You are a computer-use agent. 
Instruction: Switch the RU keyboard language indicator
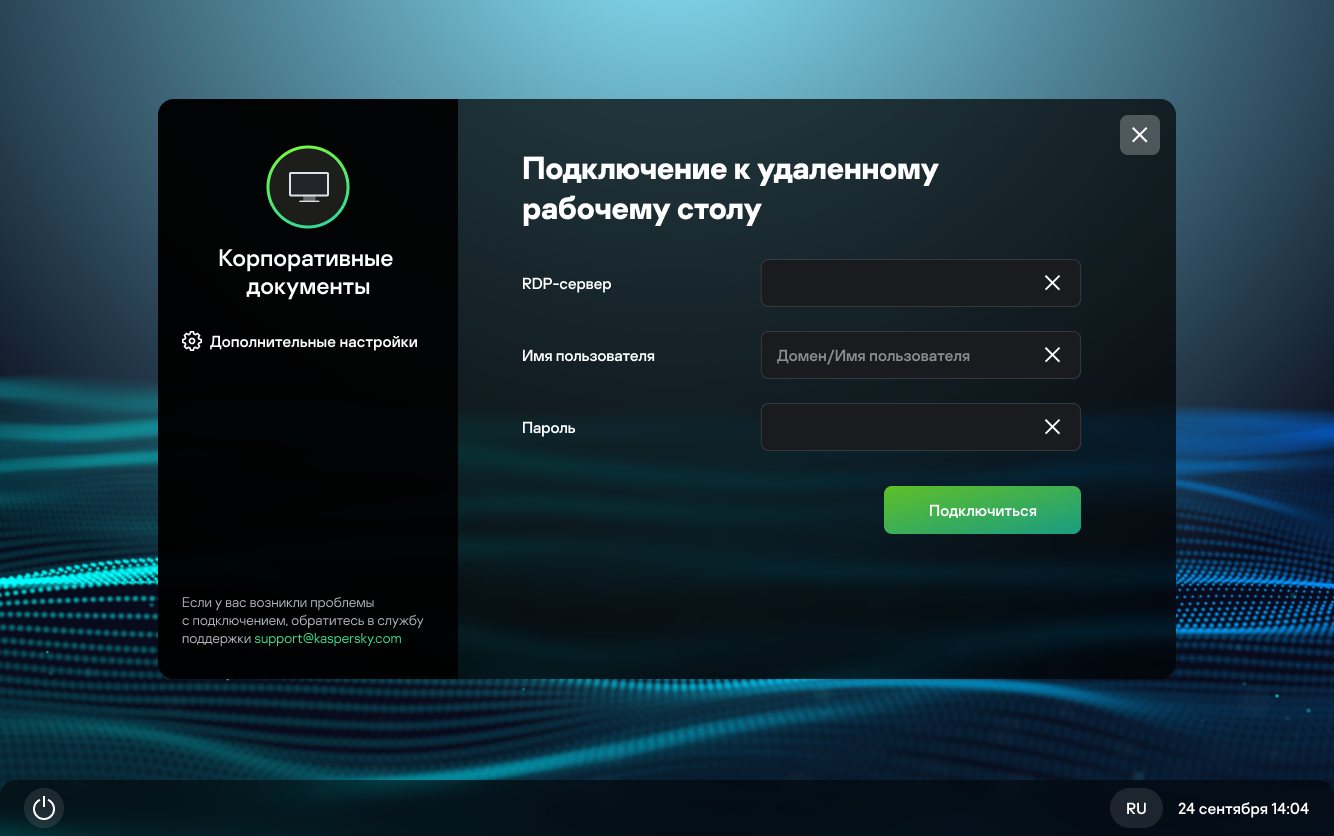1136,808
